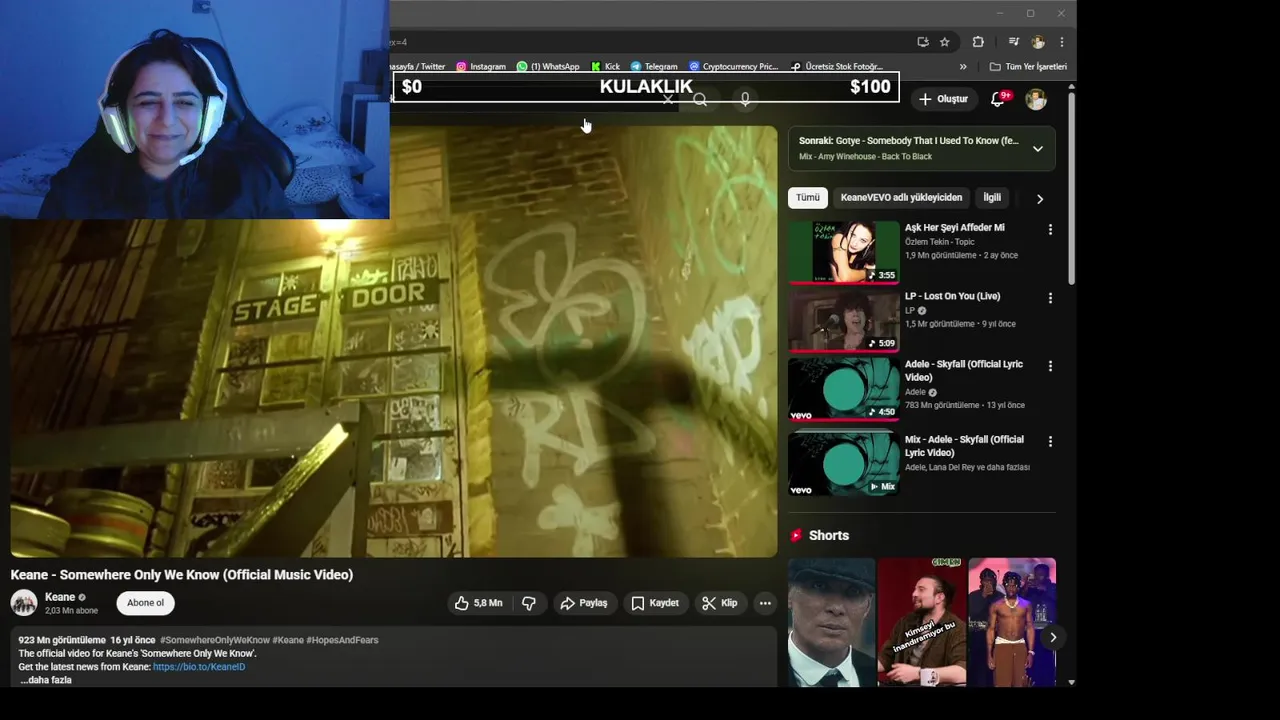
Task: Clear the search box with X
Action: click(668, 99)
